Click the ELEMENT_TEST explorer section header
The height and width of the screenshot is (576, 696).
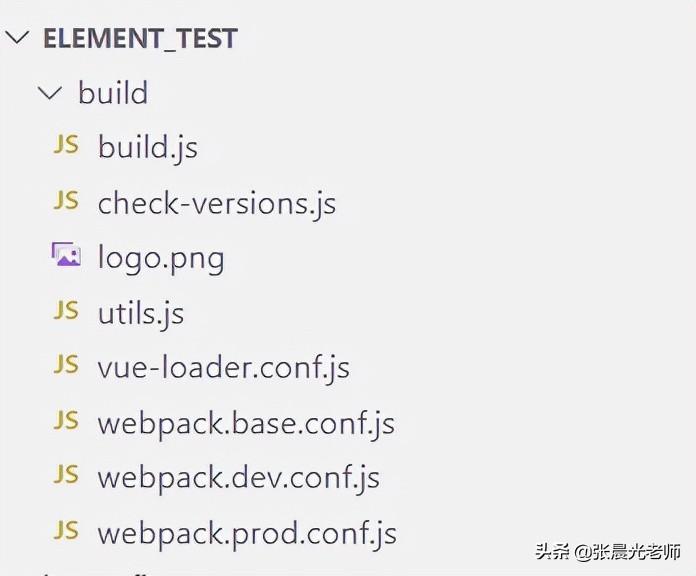[x=140, y=39]
